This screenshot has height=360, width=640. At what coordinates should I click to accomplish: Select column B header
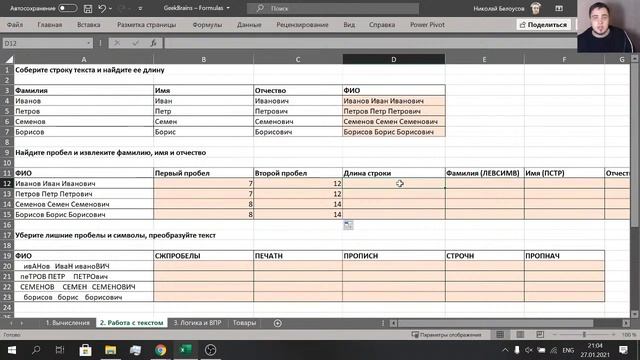coord(203,60)
